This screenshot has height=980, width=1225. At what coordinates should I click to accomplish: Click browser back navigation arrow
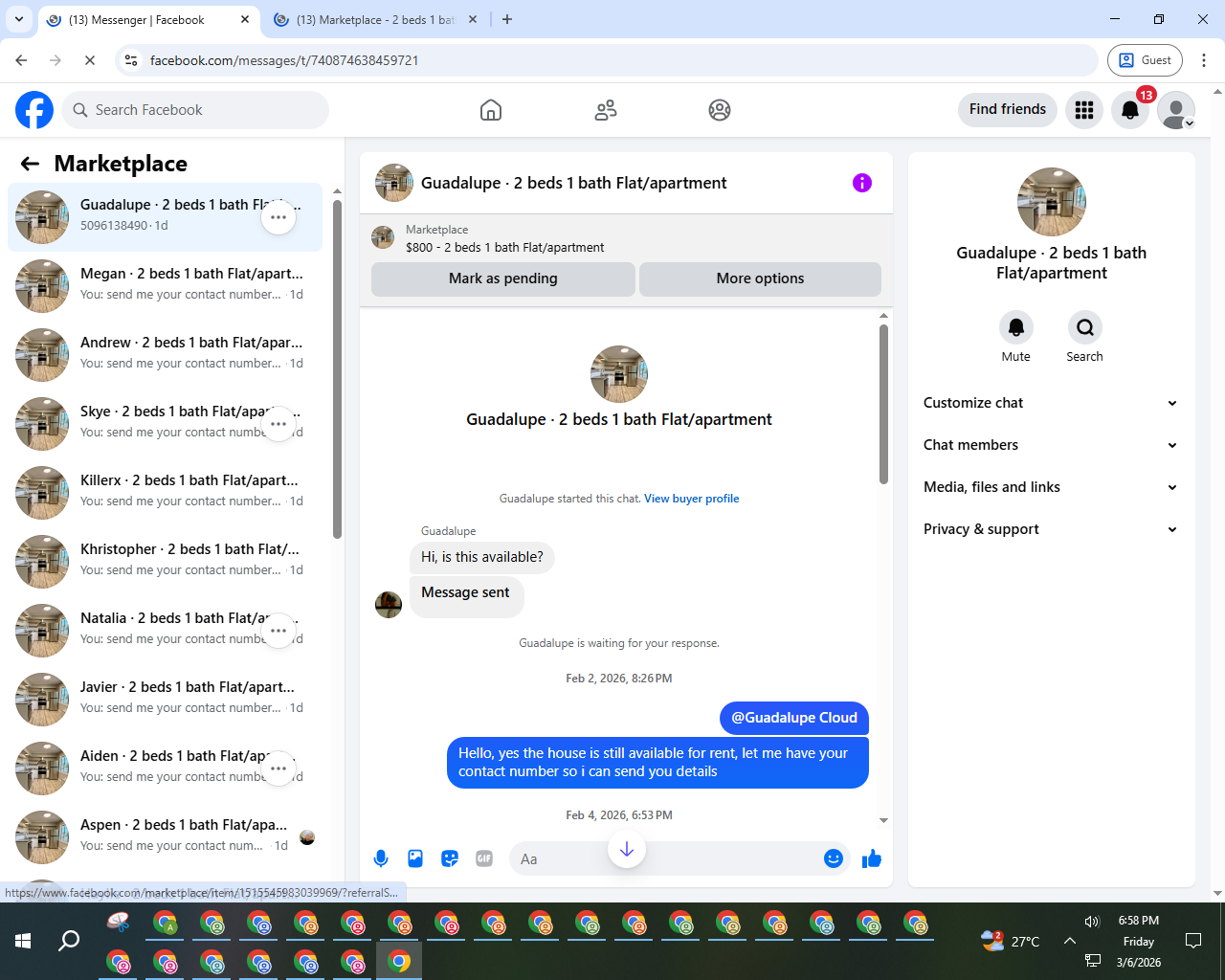click(x=21, y=60)
